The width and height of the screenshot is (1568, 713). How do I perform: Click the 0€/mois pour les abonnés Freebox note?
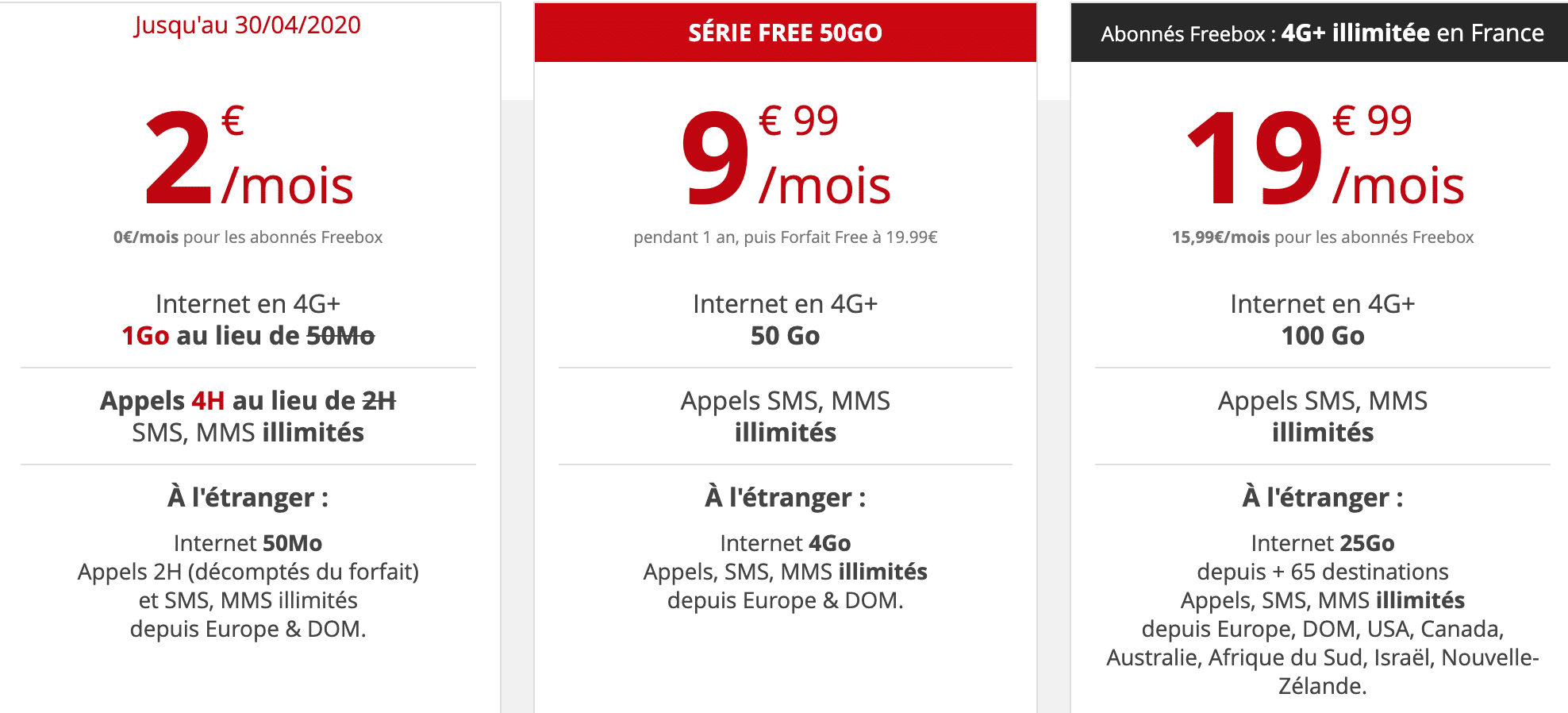coord(248,237)
